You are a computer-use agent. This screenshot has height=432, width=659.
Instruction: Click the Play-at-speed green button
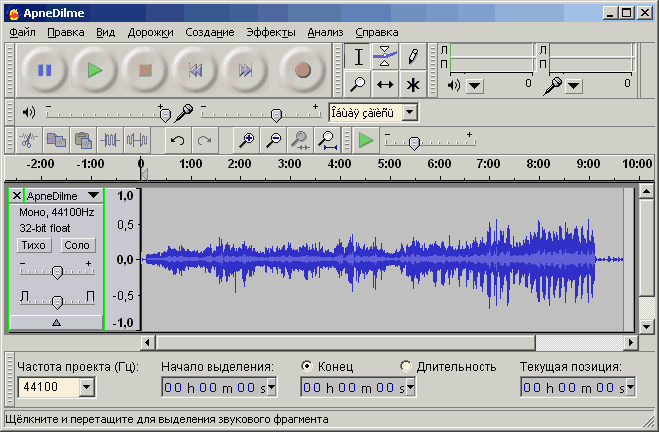[366, 140]
